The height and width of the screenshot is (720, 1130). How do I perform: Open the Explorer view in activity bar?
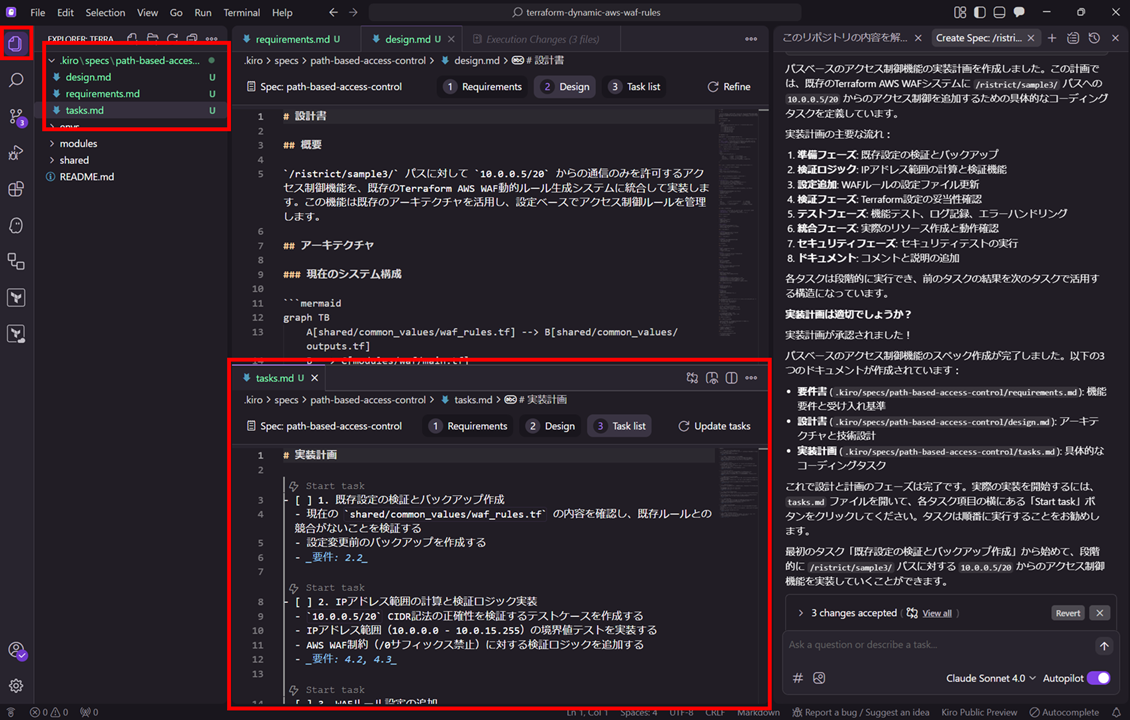coord(16,43)
